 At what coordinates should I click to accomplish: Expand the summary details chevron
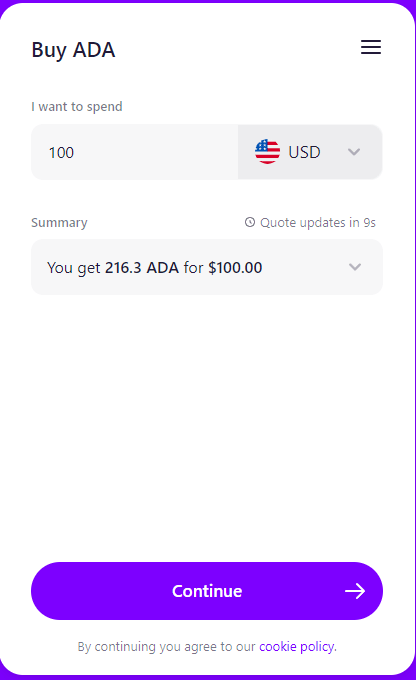[355, 267]
